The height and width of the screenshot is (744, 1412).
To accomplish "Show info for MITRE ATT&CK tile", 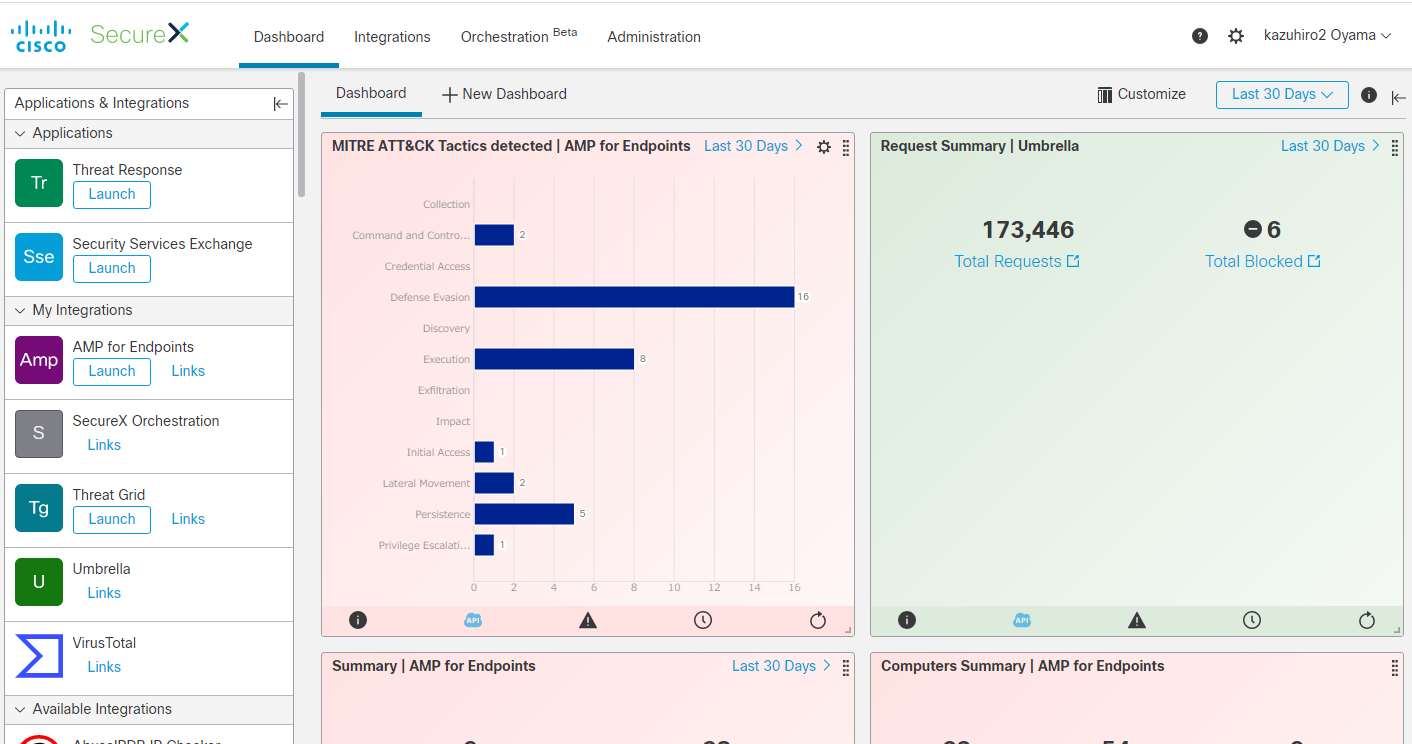I will coord(358,620).
